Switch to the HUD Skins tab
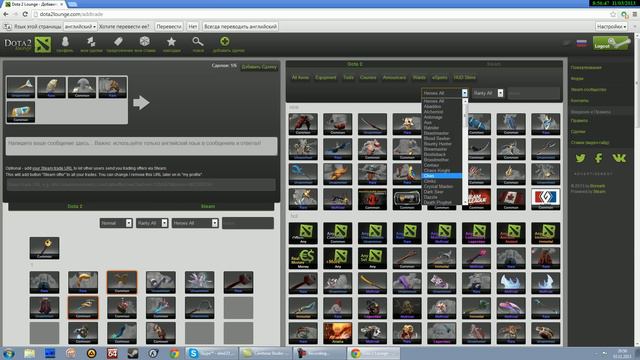The width and height of the screenshot is (640, 360). (x=464, y=77)
